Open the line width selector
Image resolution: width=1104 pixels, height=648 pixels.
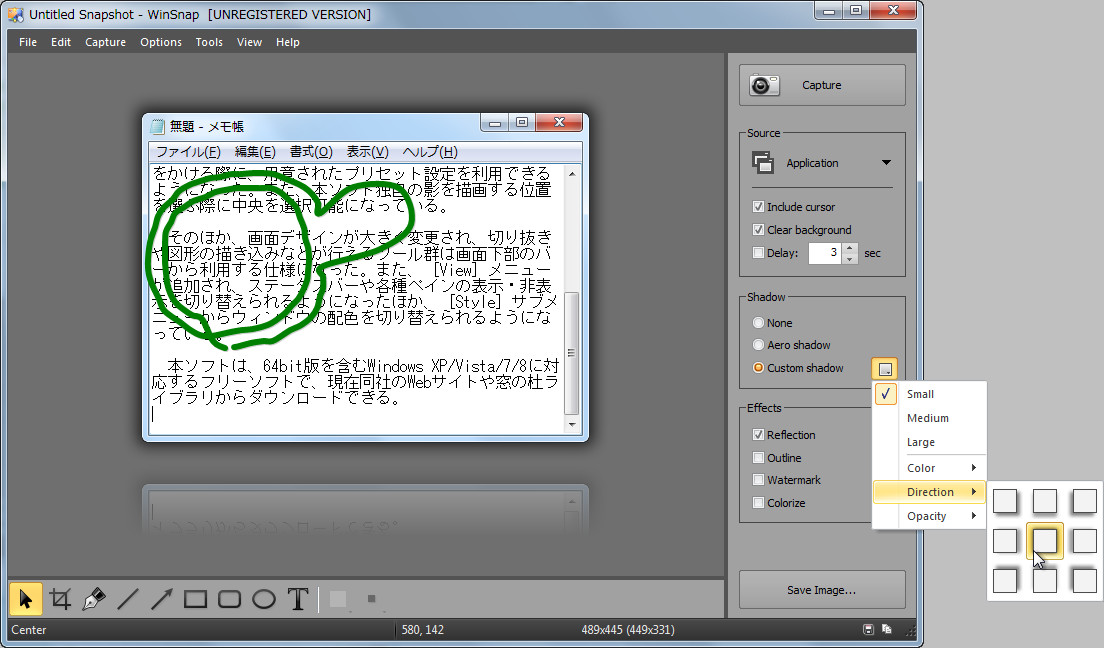click(371, 599)
